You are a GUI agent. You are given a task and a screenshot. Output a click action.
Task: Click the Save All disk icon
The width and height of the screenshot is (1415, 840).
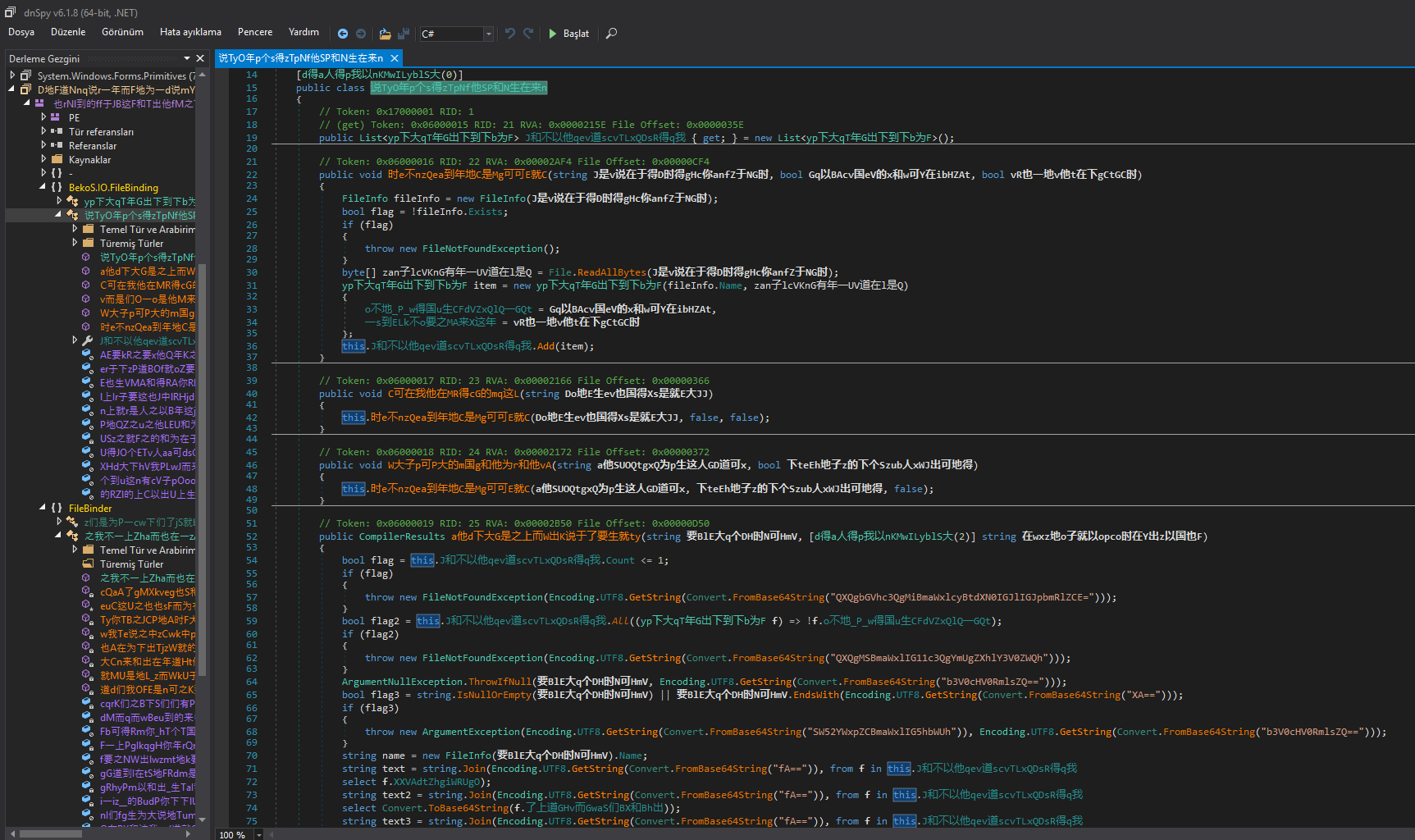pos(403,34)
